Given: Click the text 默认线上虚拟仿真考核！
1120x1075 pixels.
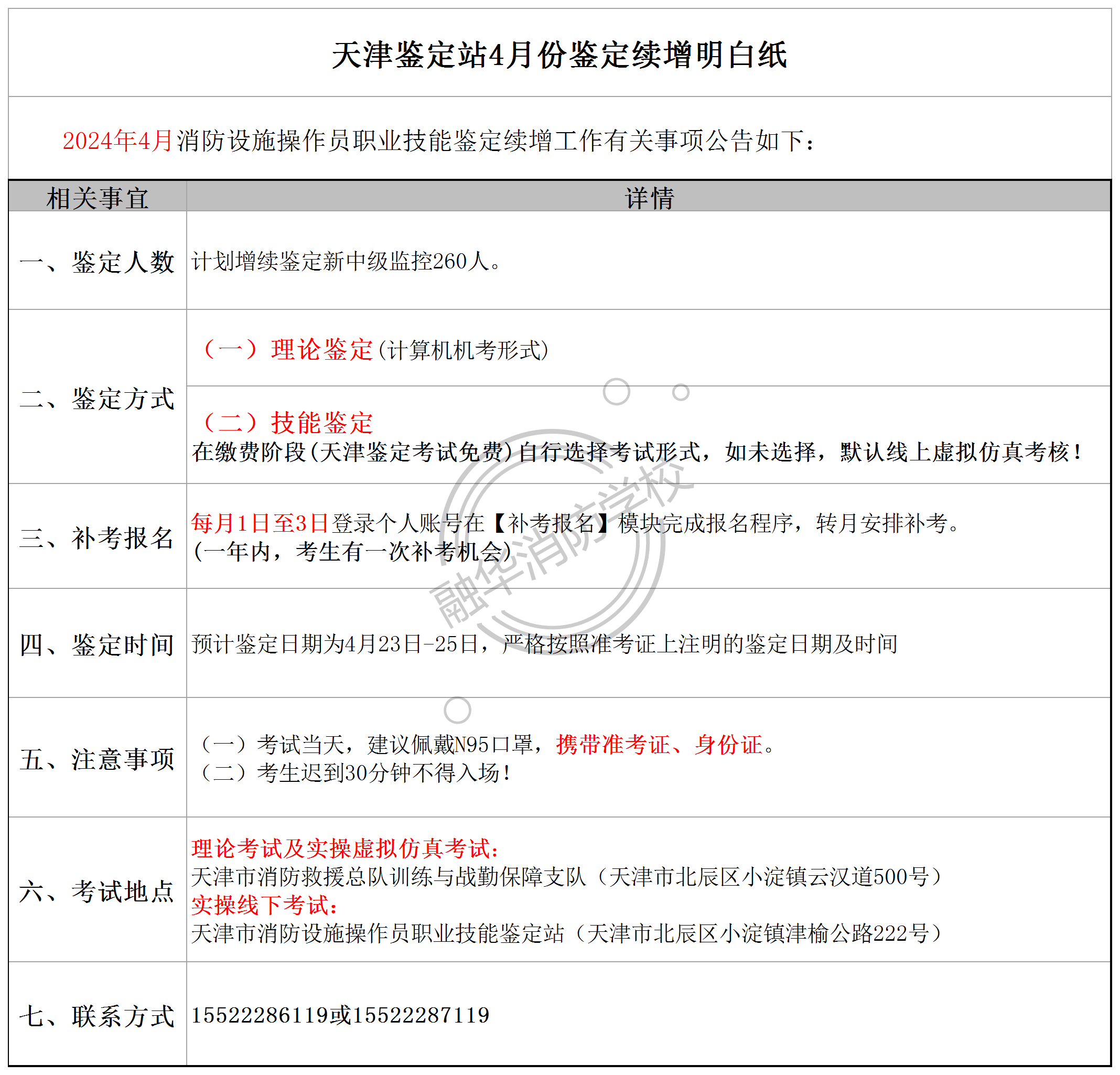Looking at the screenshot, I should click(962, 451).
